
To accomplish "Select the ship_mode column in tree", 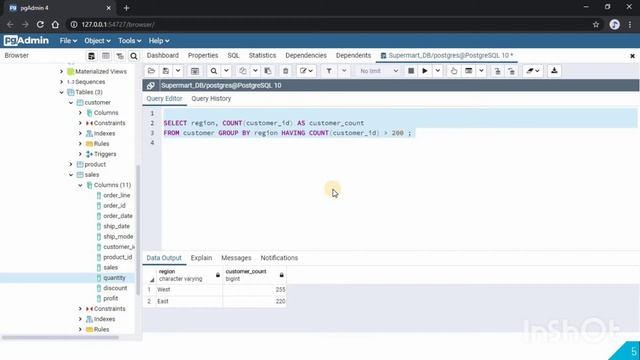I will coord(118,237).
